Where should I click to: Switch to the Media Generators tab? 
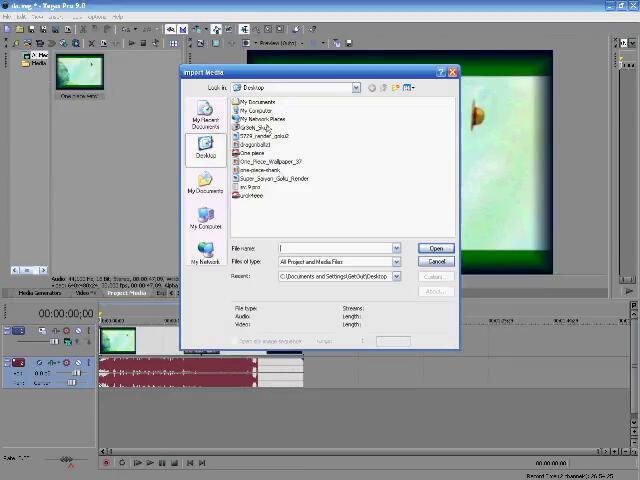(38, 293)
